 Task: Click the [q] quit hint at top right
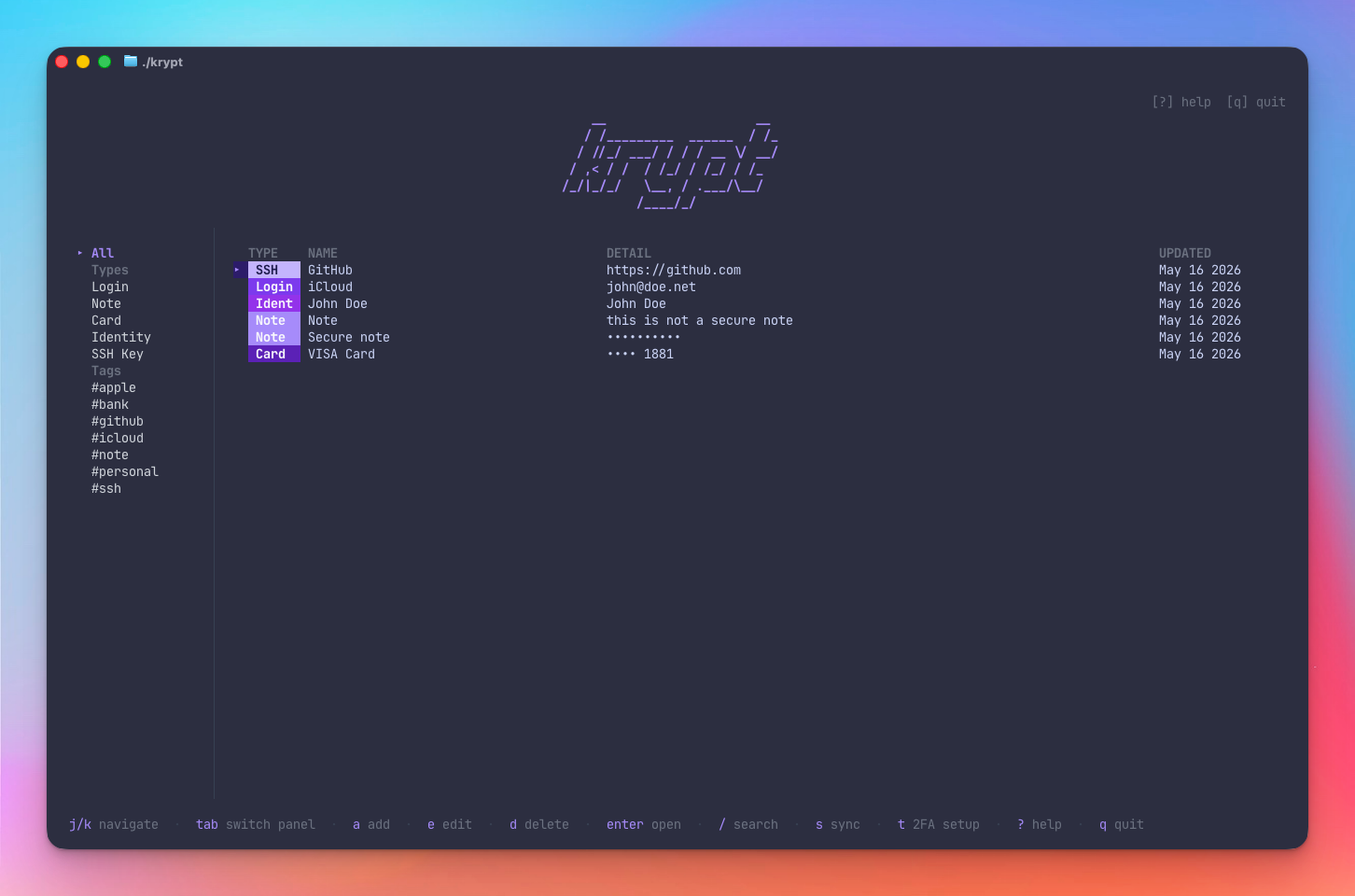[1256, 102]
